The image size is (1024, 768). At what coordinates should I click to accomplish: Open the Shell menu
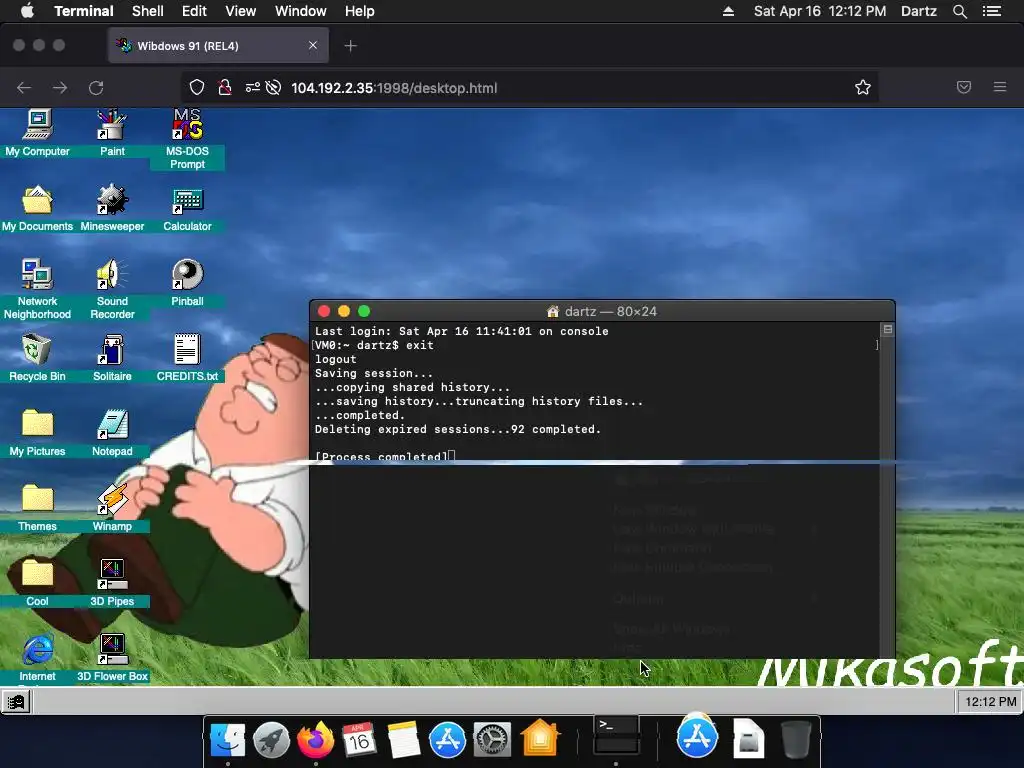click(x=148, y=11)
